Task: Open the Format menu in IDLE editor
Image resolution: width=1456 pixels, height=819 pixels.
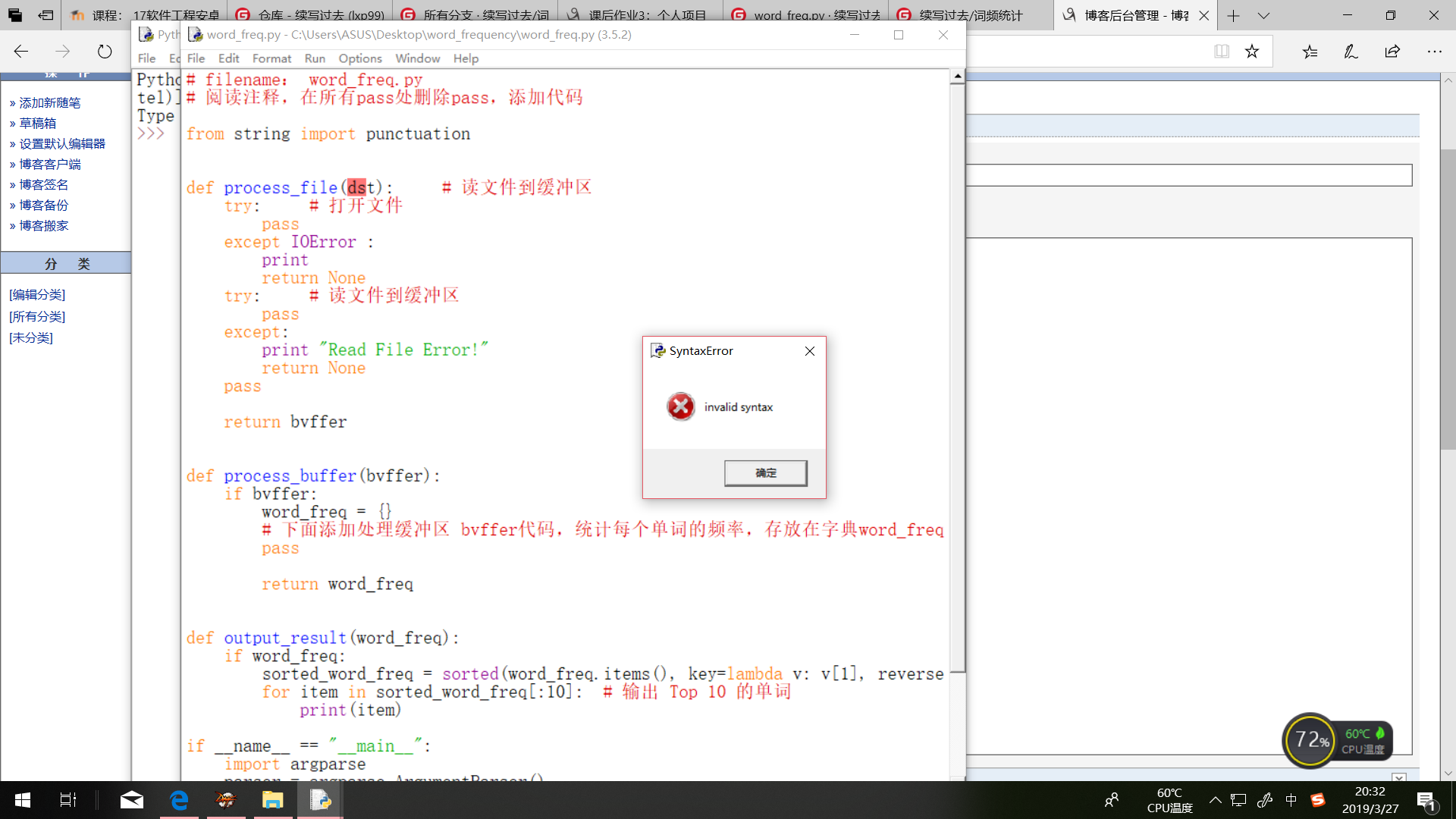Action: tap(271, 58)
